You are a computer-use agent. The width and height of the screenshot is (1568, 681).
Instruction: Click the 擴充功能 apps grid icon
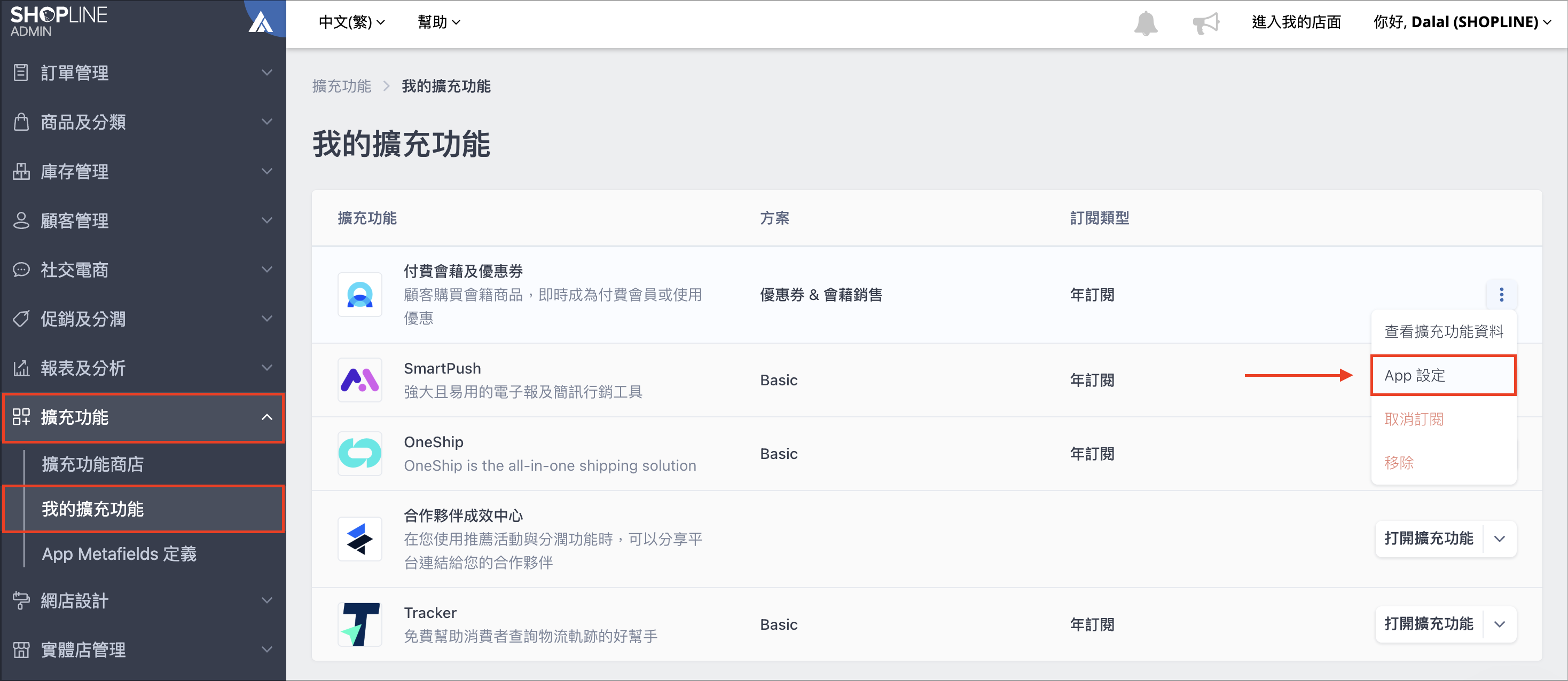[21, 417]
